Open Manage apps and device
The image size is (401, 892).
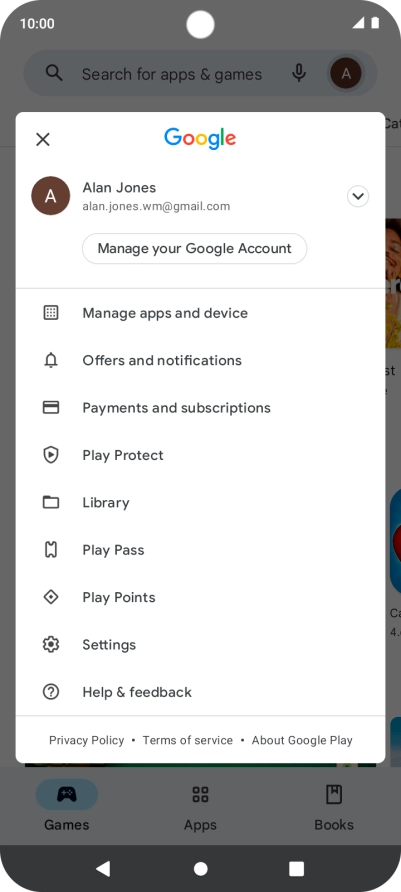click(x=200, y=313)
